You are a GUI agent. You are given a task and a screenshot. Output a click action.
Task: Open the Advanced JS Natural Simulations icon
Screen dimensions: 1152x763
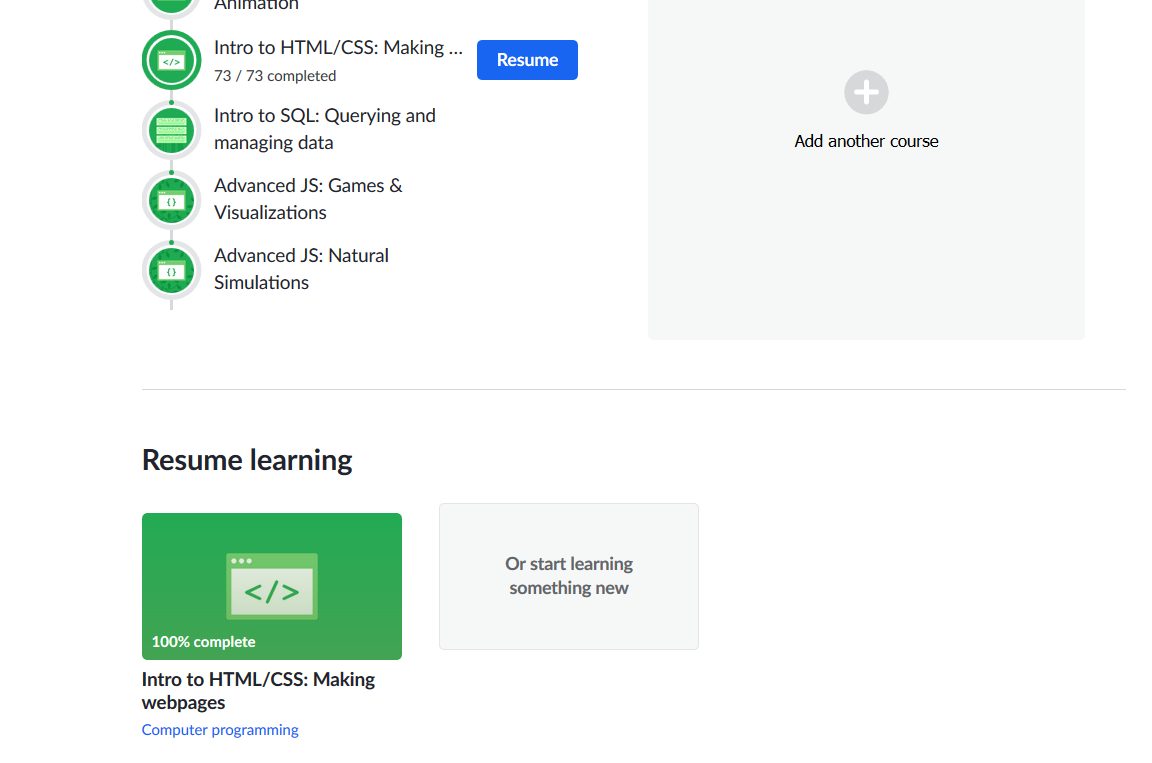pyautogui.click(x=171, y=270)
